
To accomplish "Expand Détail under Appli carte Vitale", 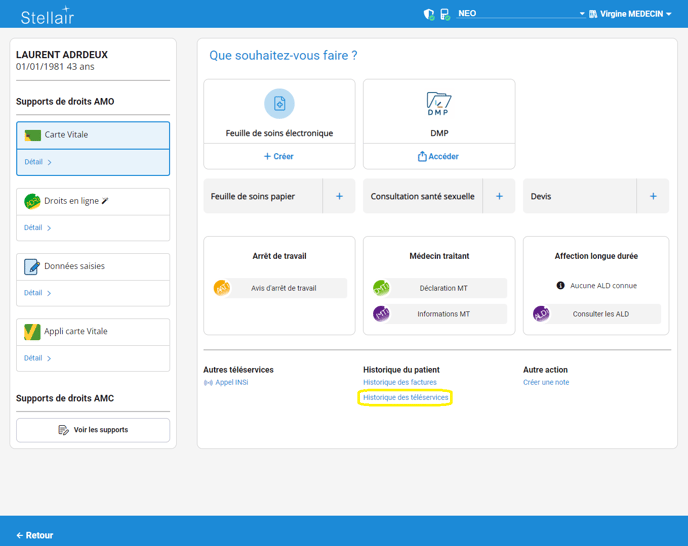I will 38,358.
